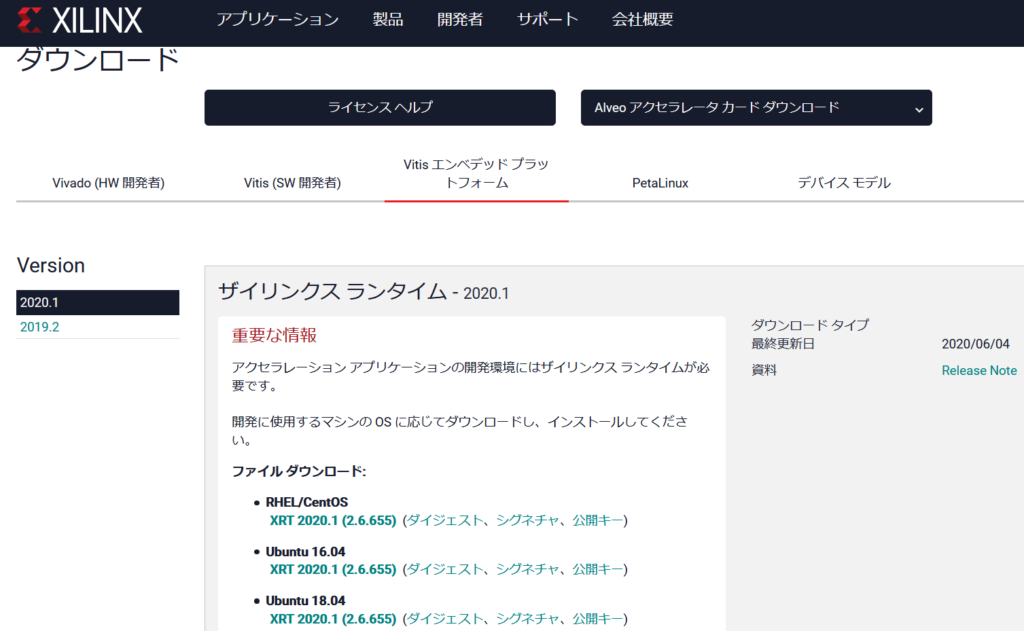Open the 製品 navigation menu
The height and width of the screenshot is (631, 1024).
(x=388, y=20)
